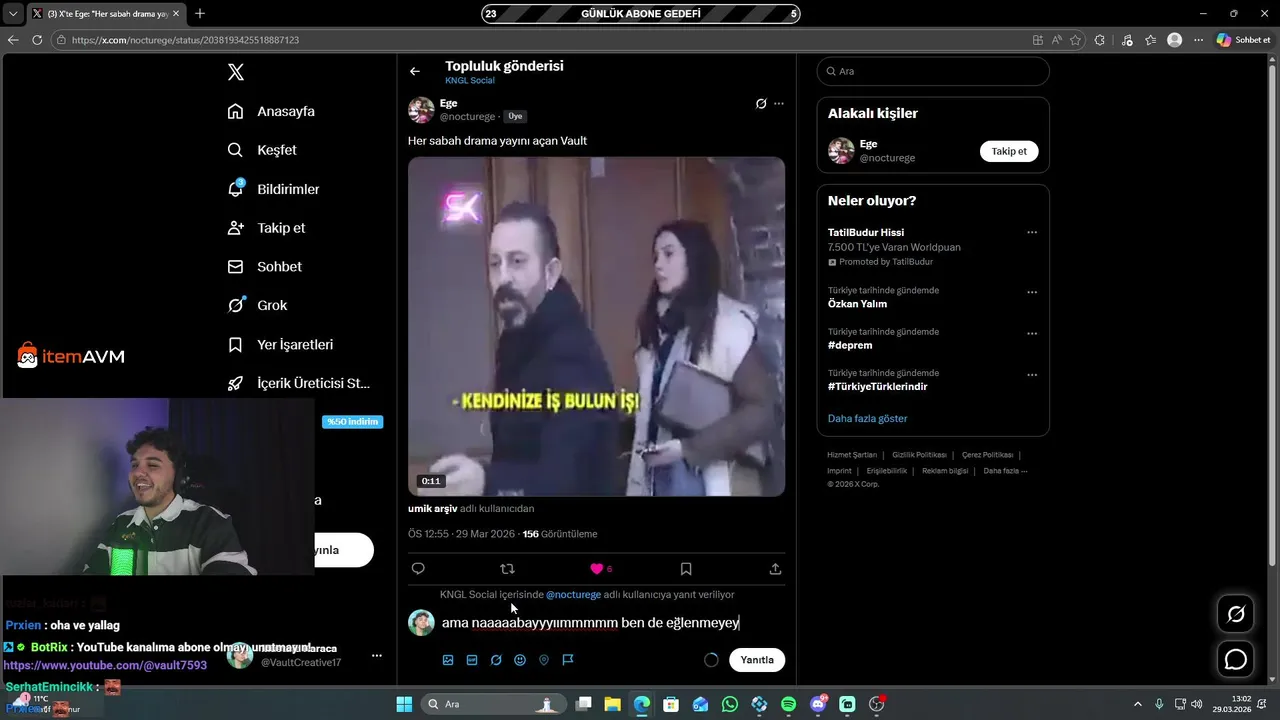Add image to reply
This screenshot has height=720, width=1280.
448,660
